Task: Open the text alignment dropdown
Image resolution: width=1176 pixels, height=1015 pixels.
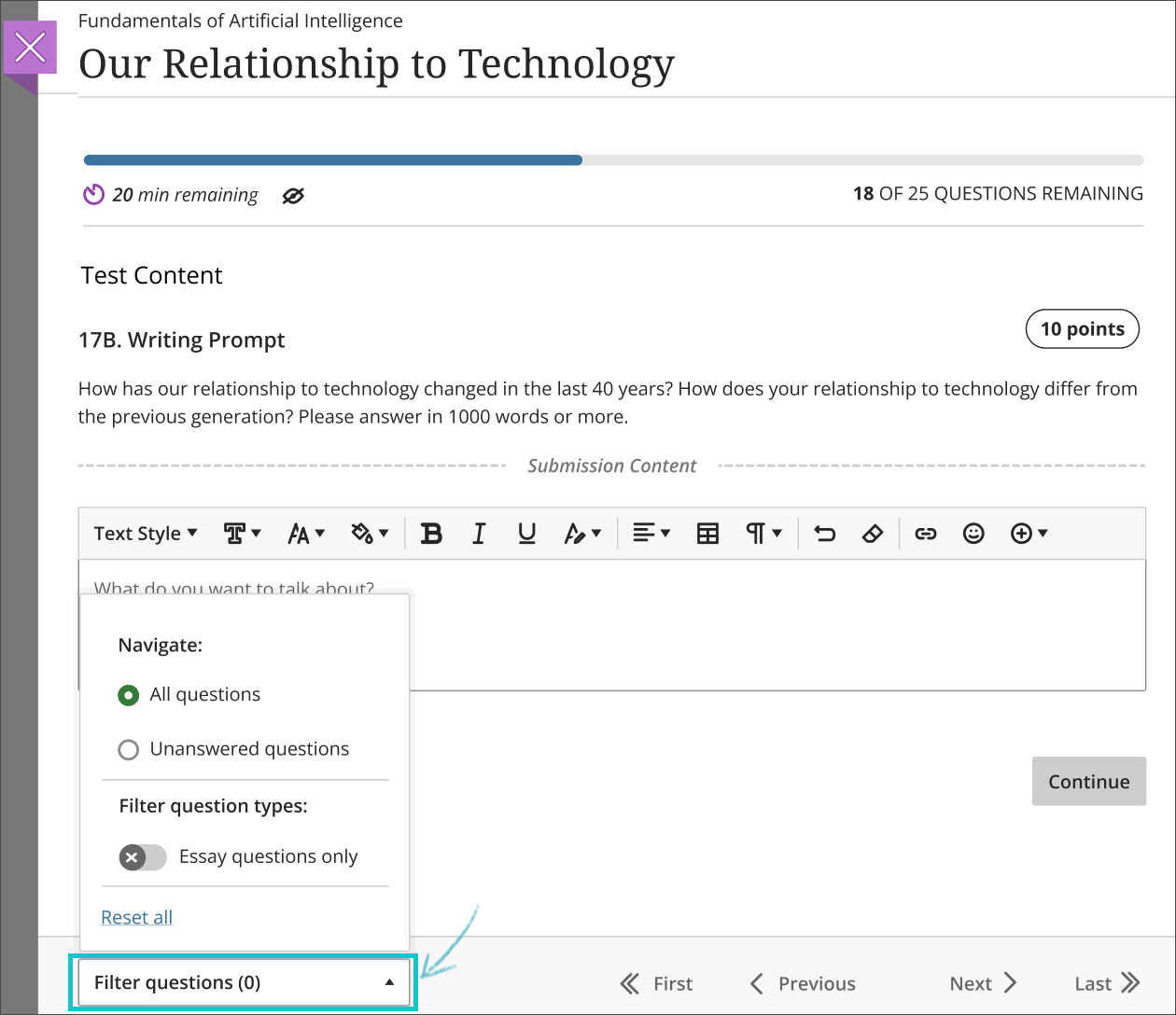Action: tap(651, 533)
